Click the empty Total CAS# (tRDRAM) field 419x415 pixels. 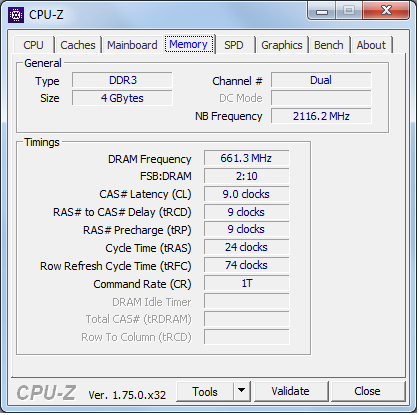pos(246,319)
